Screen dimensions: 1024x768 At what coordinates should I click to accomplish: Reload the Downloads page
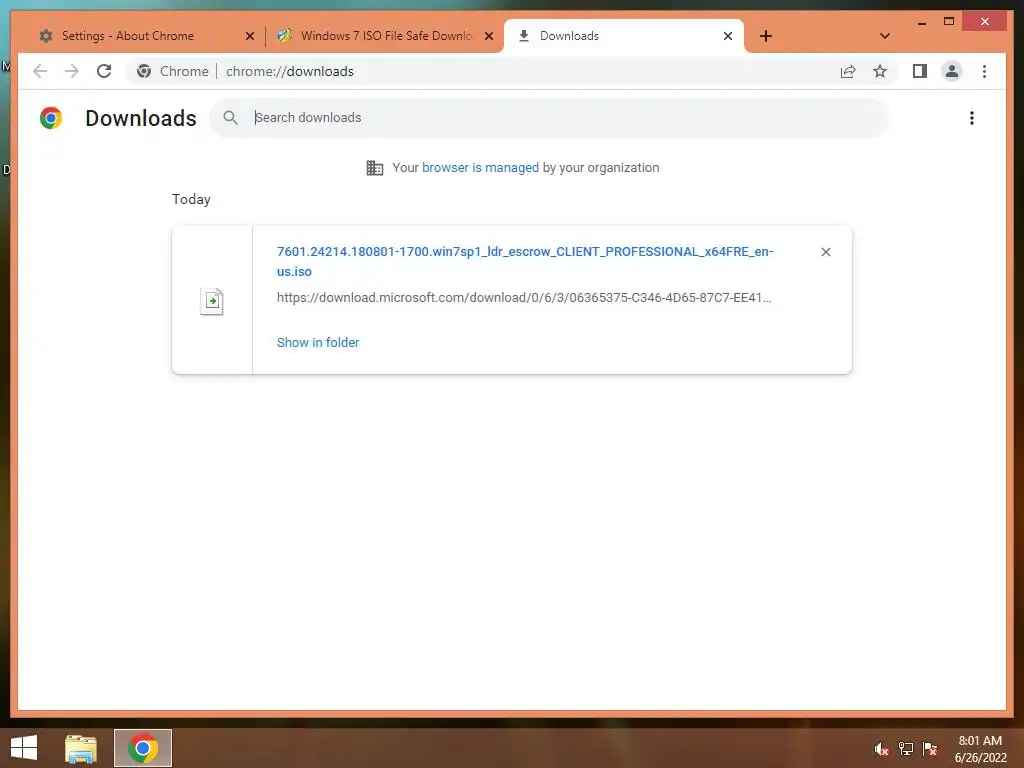click(x=104, y=71)
